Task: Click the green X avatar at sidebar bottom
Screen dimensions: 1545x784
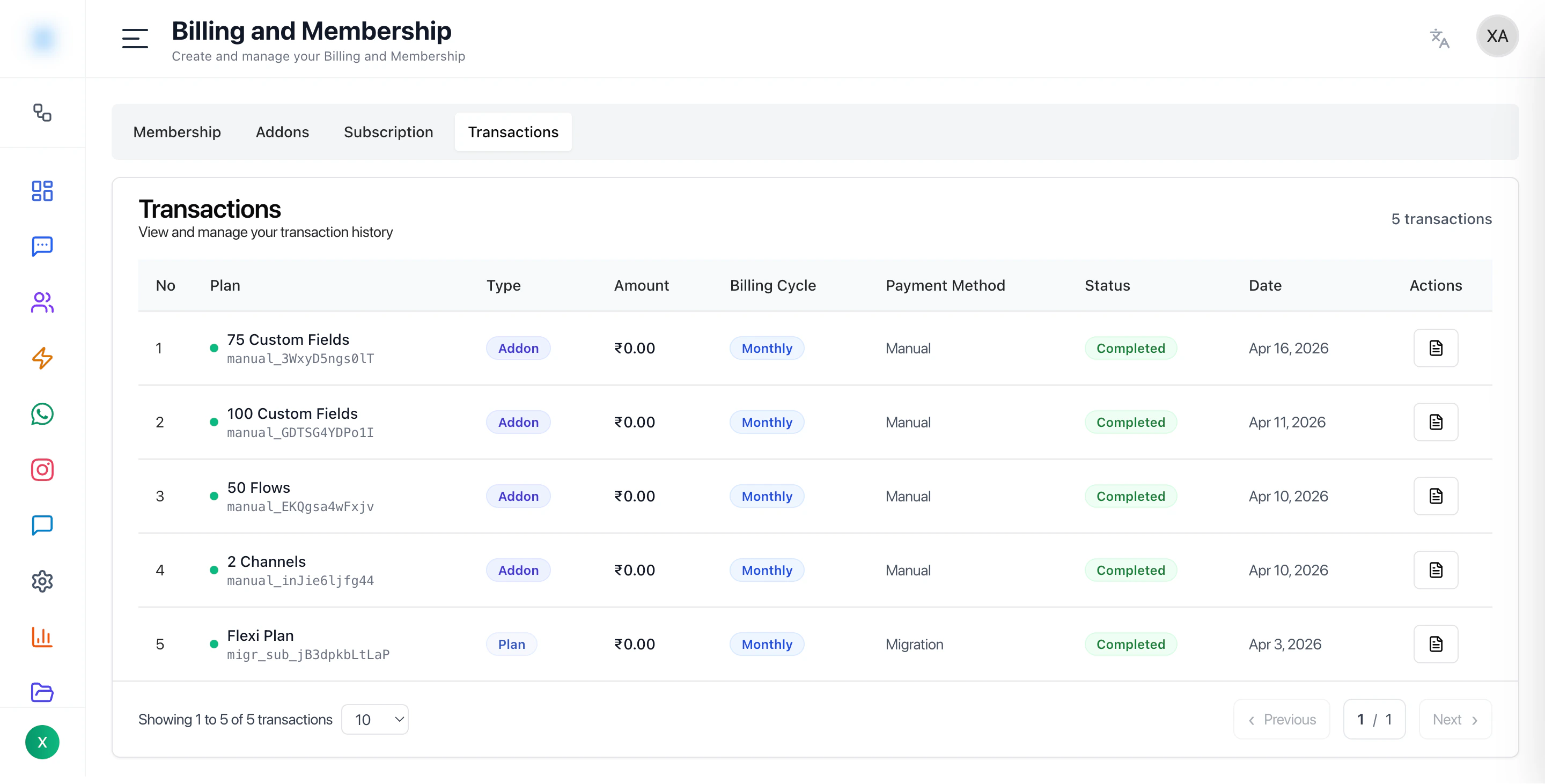Action: (x=42, y=743)
